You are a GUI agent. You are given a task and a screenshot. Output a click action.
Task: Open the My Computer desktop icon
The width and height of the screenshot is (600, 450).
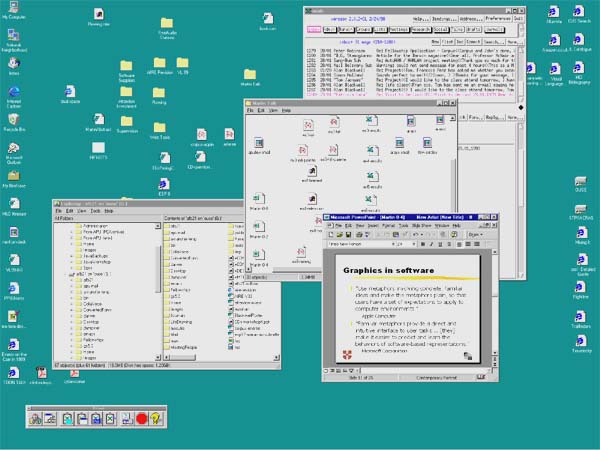click(15, 9)
